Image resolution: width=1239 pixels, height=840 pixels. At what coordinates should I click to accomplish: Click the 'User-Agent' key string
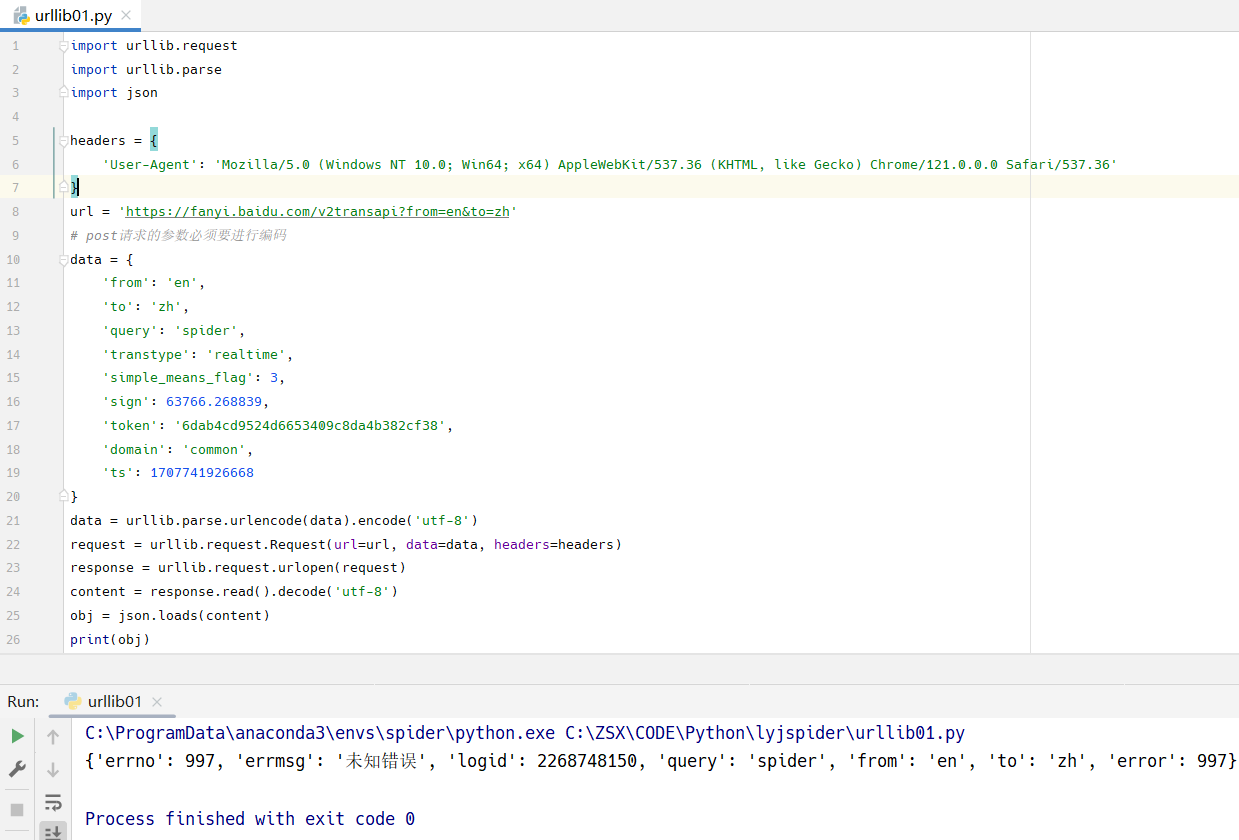(150, 164)
